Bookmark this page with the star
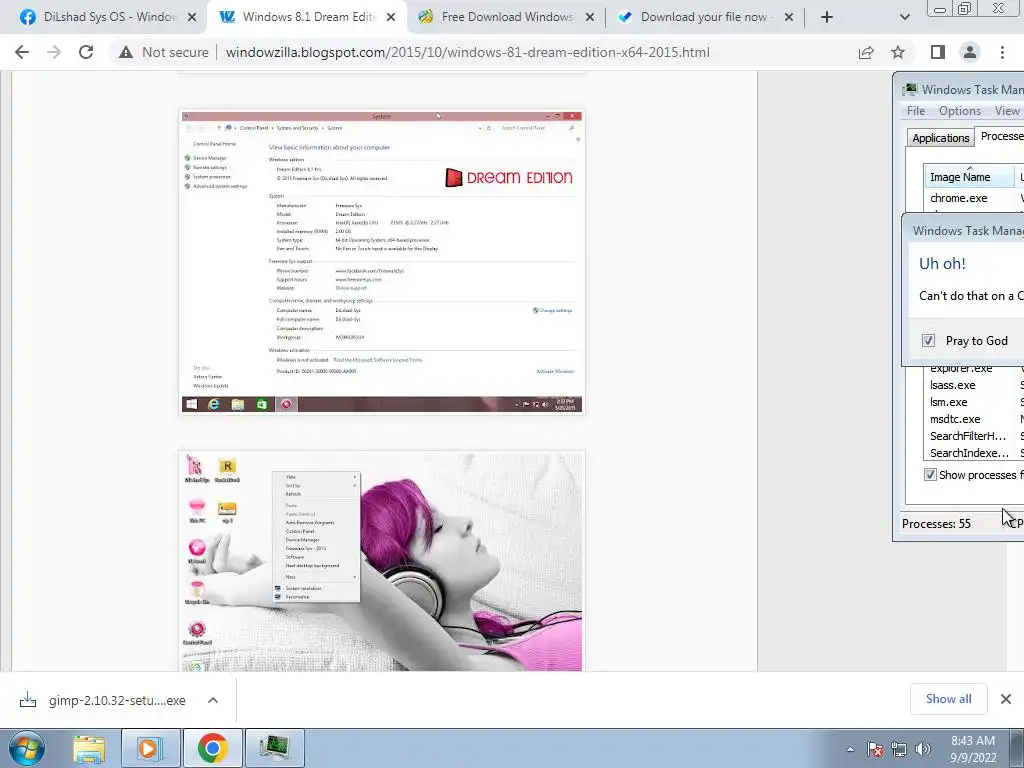The image size is (1024, 768). click(899, 52)
